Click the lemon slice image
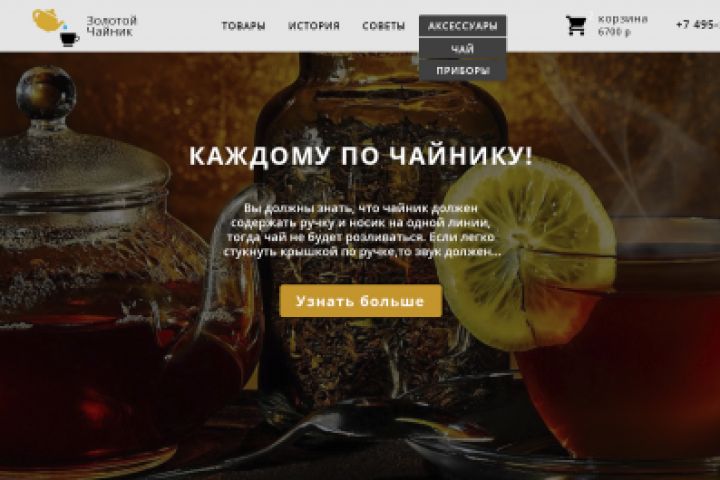 pos(526,255)
